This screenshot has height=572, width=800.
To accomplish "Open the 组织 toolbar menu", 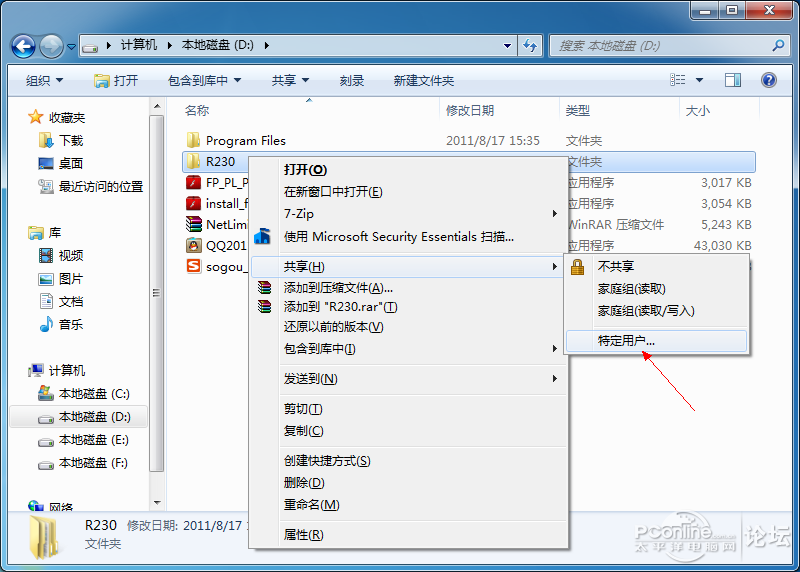I will tap(44, 81).
